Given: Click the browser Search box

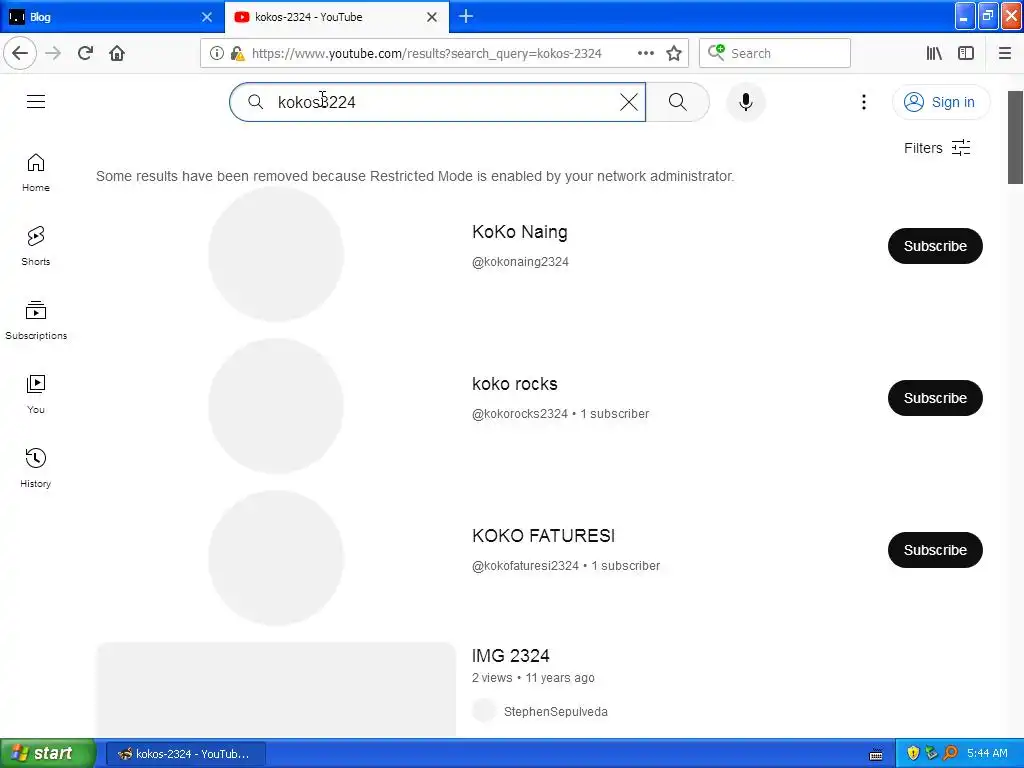Looking at the screenshot, I should coord(775,53).
